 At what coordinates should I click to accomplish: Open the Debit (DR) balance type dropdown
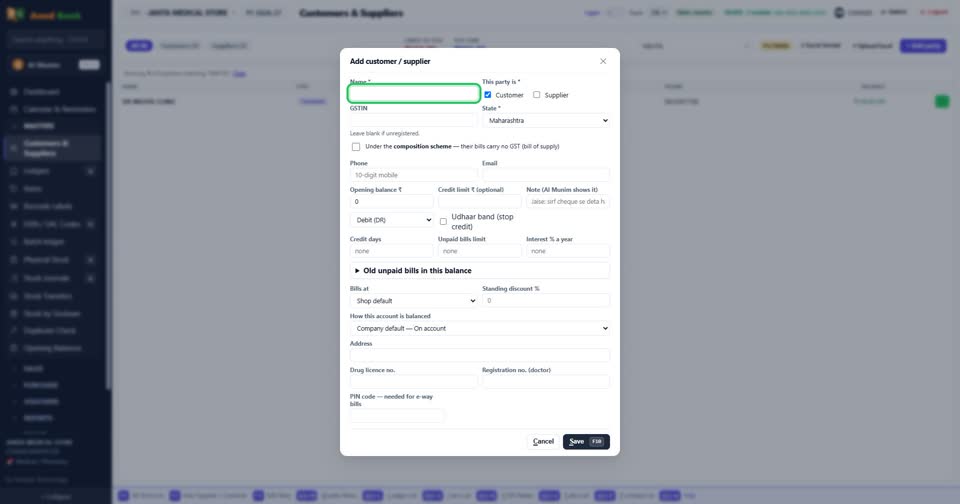coord(392,220)
